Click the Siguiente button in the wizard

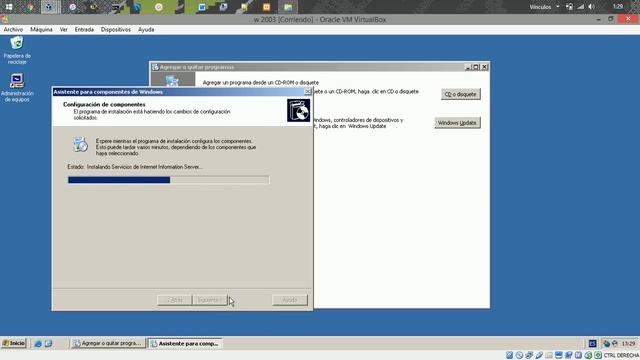tap(209, 300)
